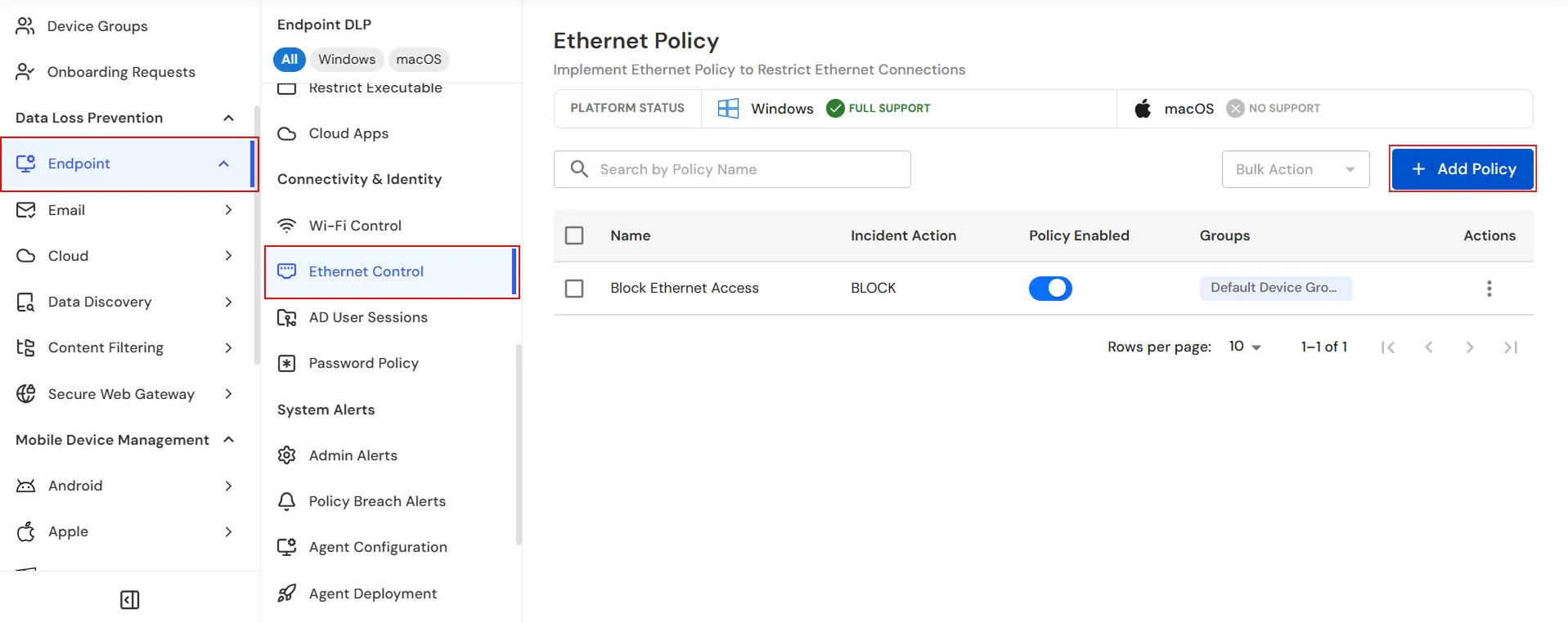Expand the Email submenu arrow

pyautogui.click(x=228, y=210)
